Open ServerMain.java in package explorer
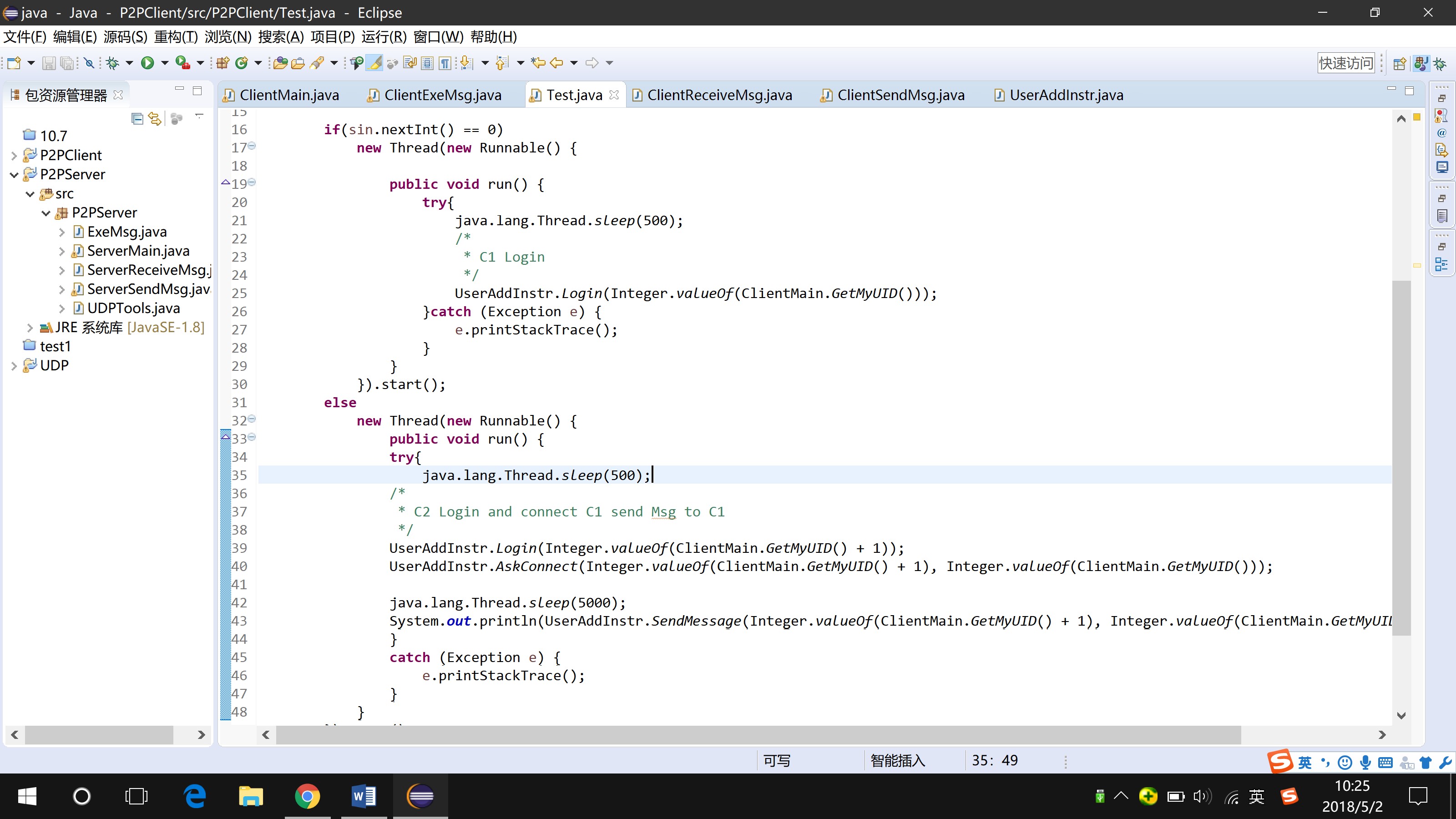Image resolution: width=1456 pixels, height=819 pixels. click(x=138, y=251)
